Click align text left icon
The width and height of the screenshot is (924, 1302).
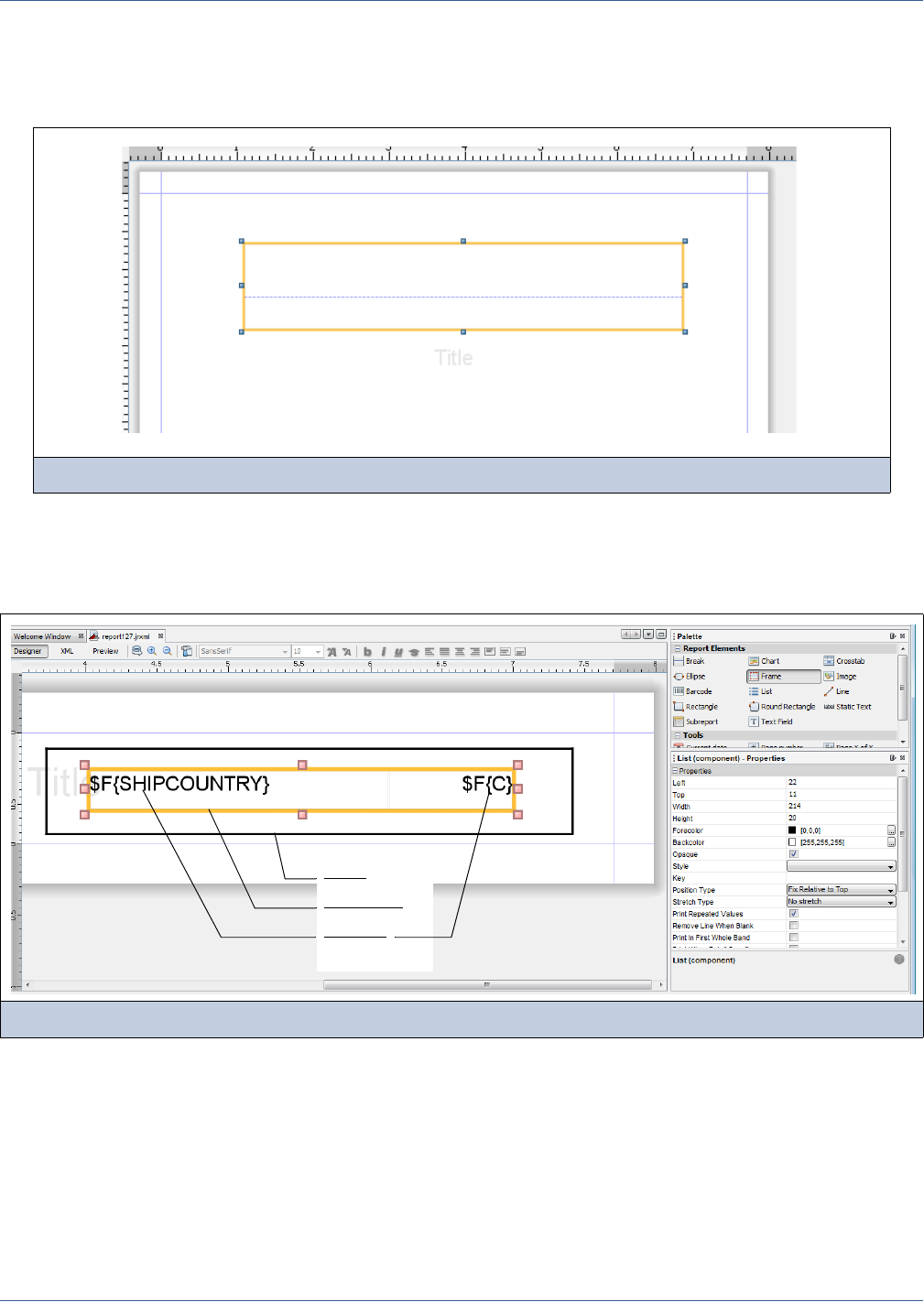429,652
